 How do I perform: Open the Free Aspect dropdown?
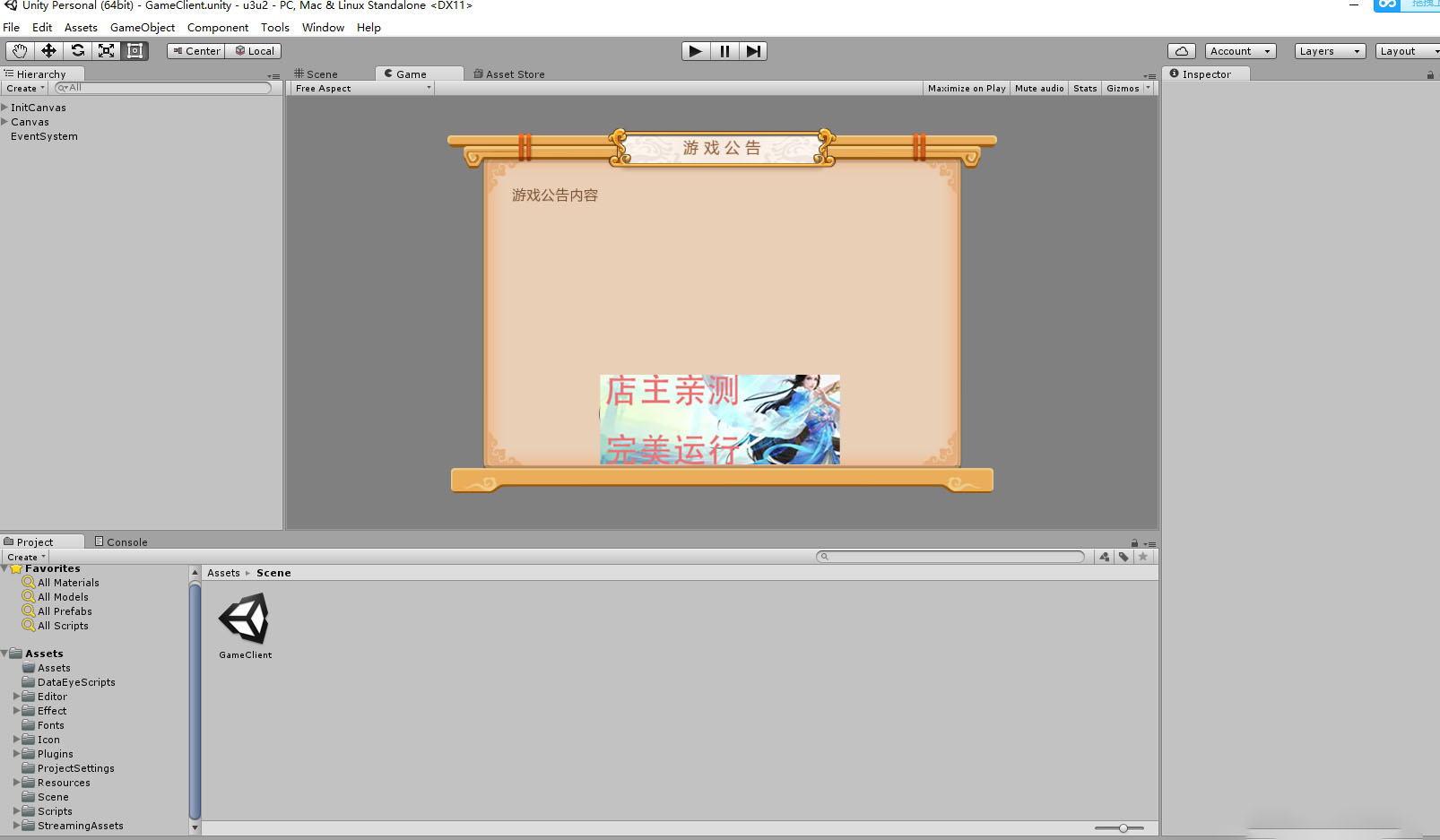362,89
